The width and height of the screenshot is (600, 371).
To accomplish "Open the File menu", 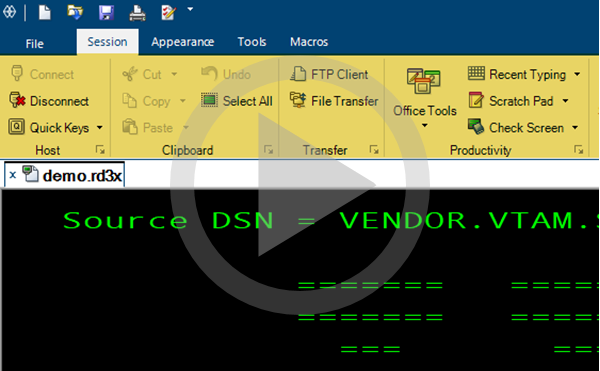I will pos(34,44).
